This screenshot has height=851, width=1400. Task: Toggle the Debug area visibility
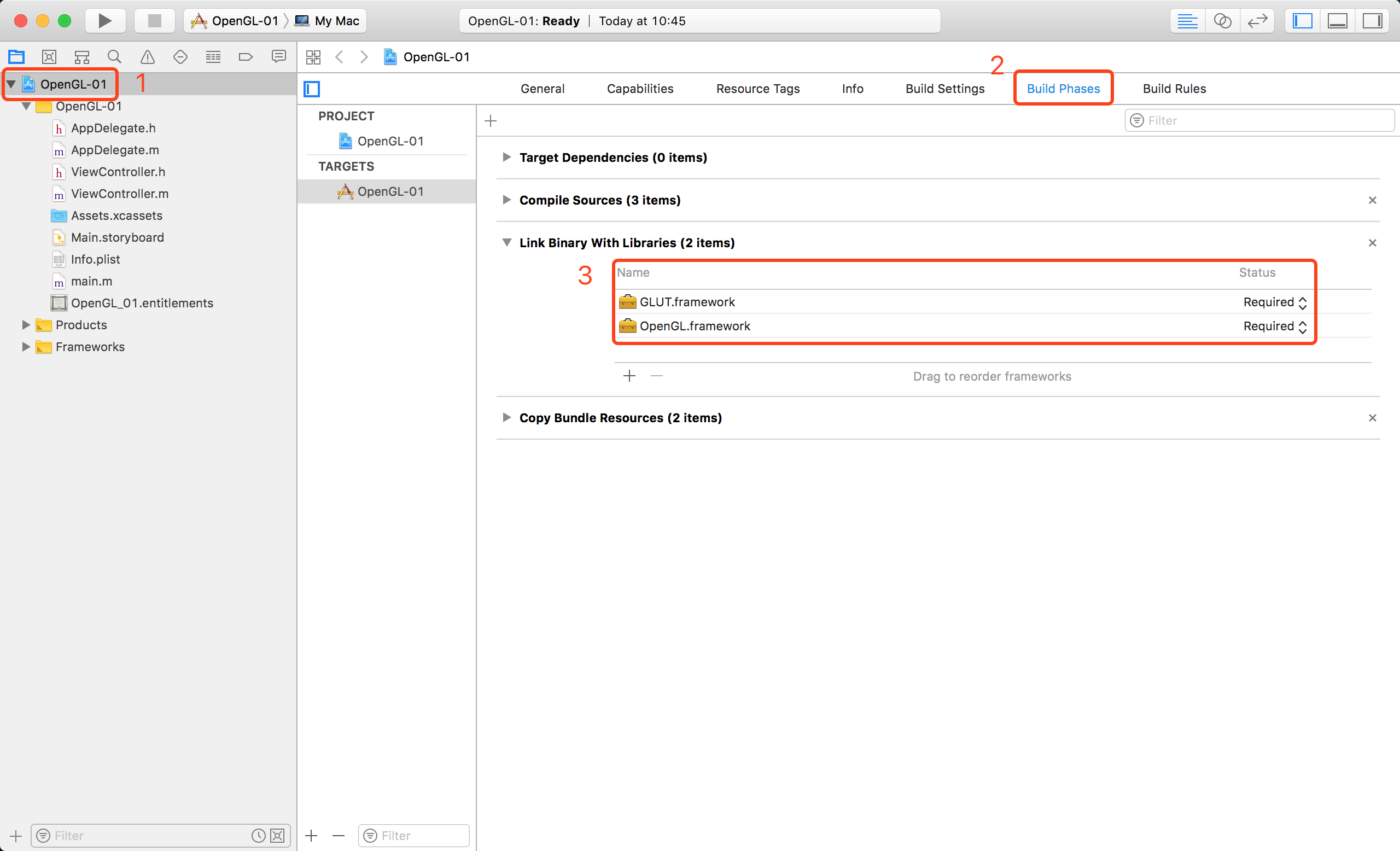[x=1338, y=21]
